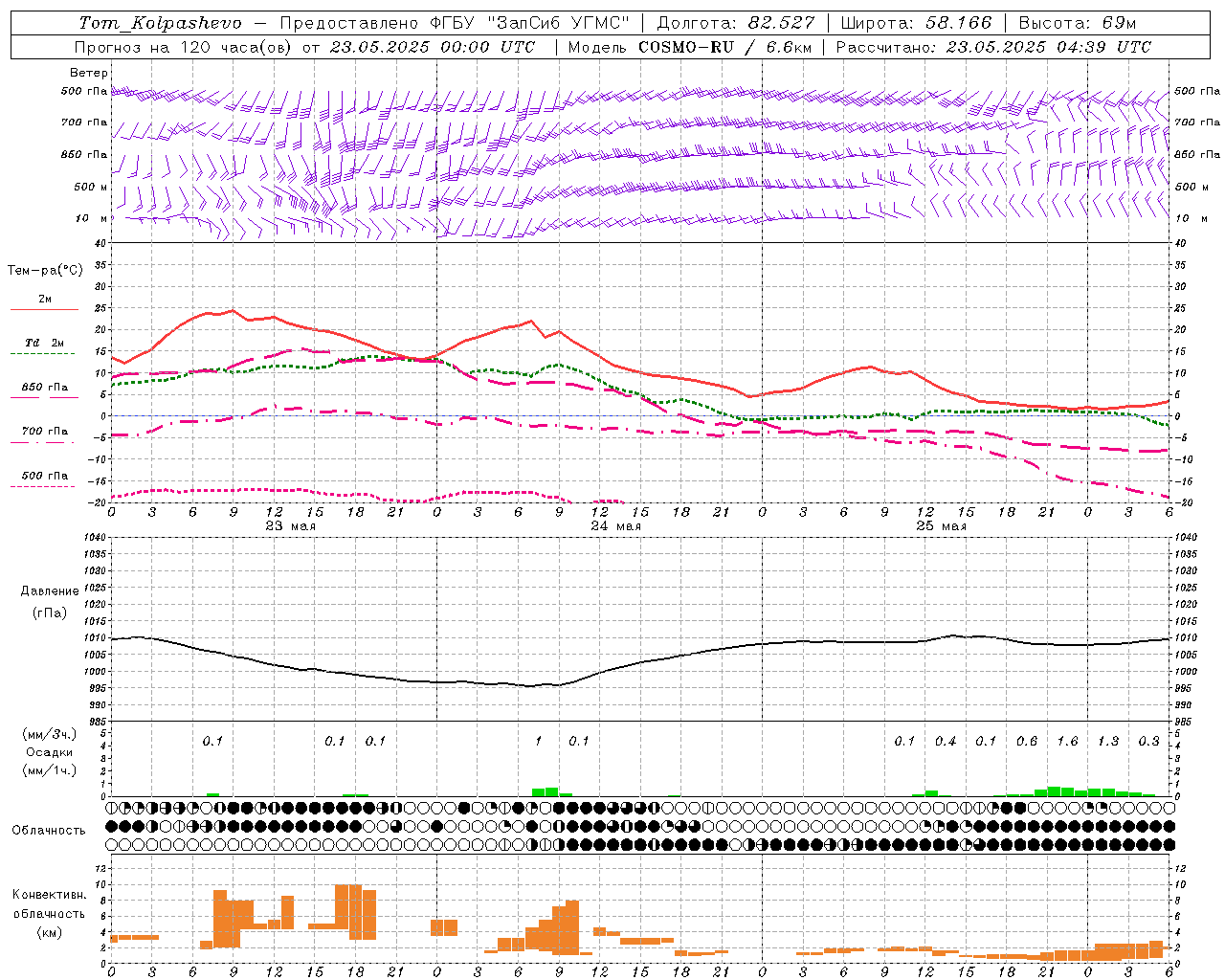Click the 'Широта: 58.166' latitude value
Image resolution: width=1225 pixels, height=980 pixels.
point(917,23)
